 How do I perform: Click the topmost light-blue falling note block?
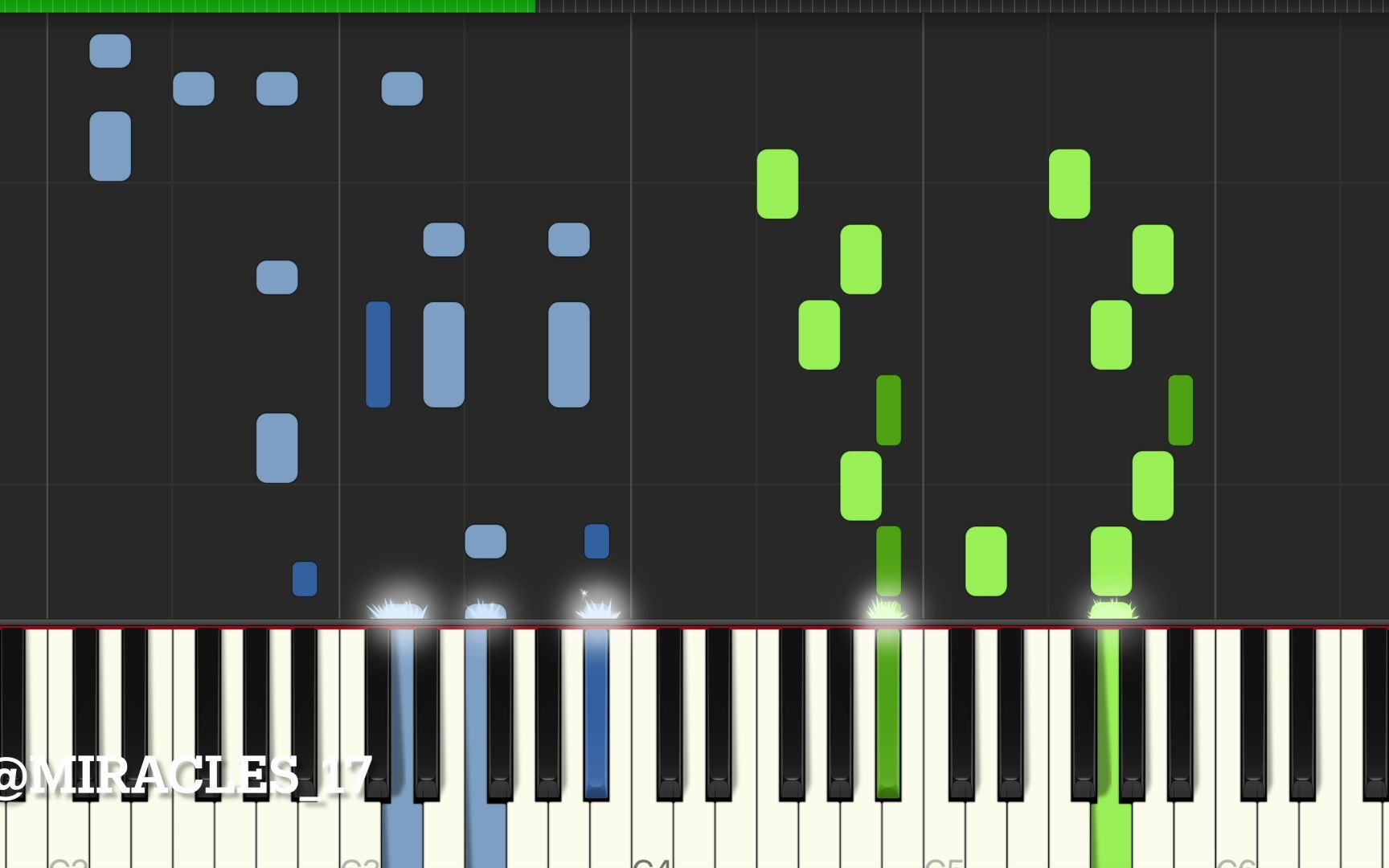[x=110, y=51]
